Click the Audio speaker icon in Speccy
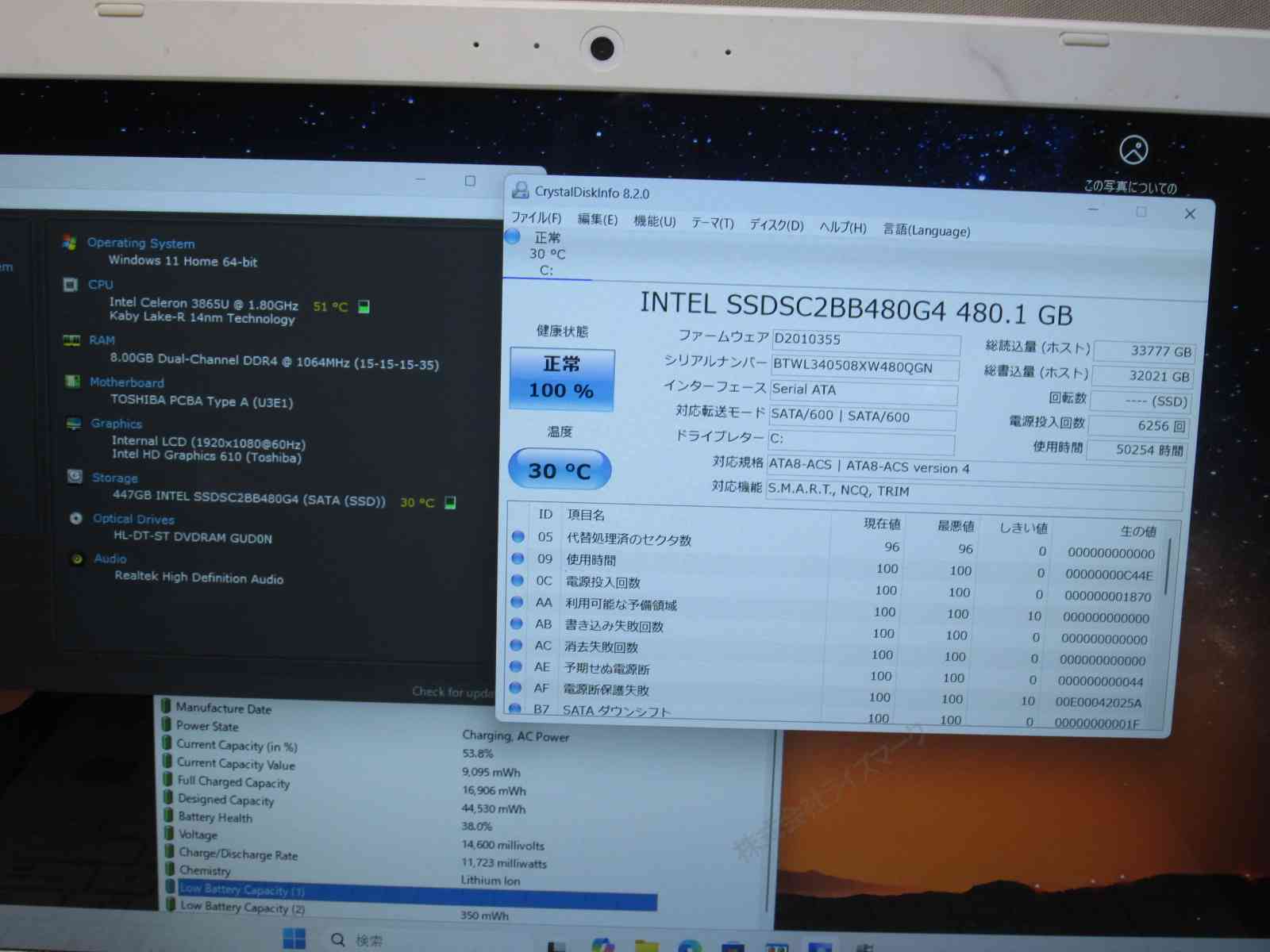This screenshot has width=1270, height=952. coord(77,559)
